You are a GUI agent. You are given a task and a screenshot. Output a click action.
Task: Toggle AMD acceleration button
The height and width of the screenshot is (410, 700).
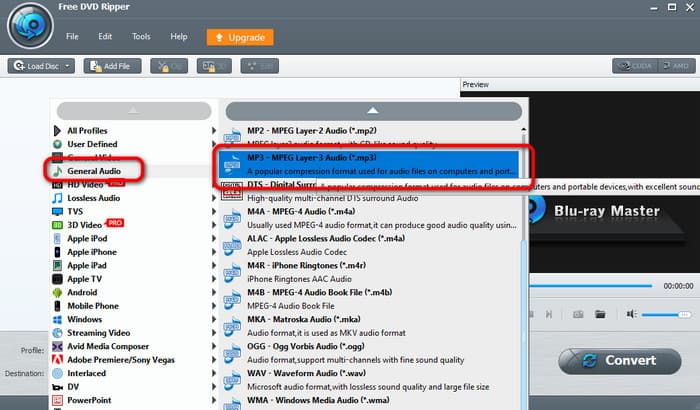[676, 66]
